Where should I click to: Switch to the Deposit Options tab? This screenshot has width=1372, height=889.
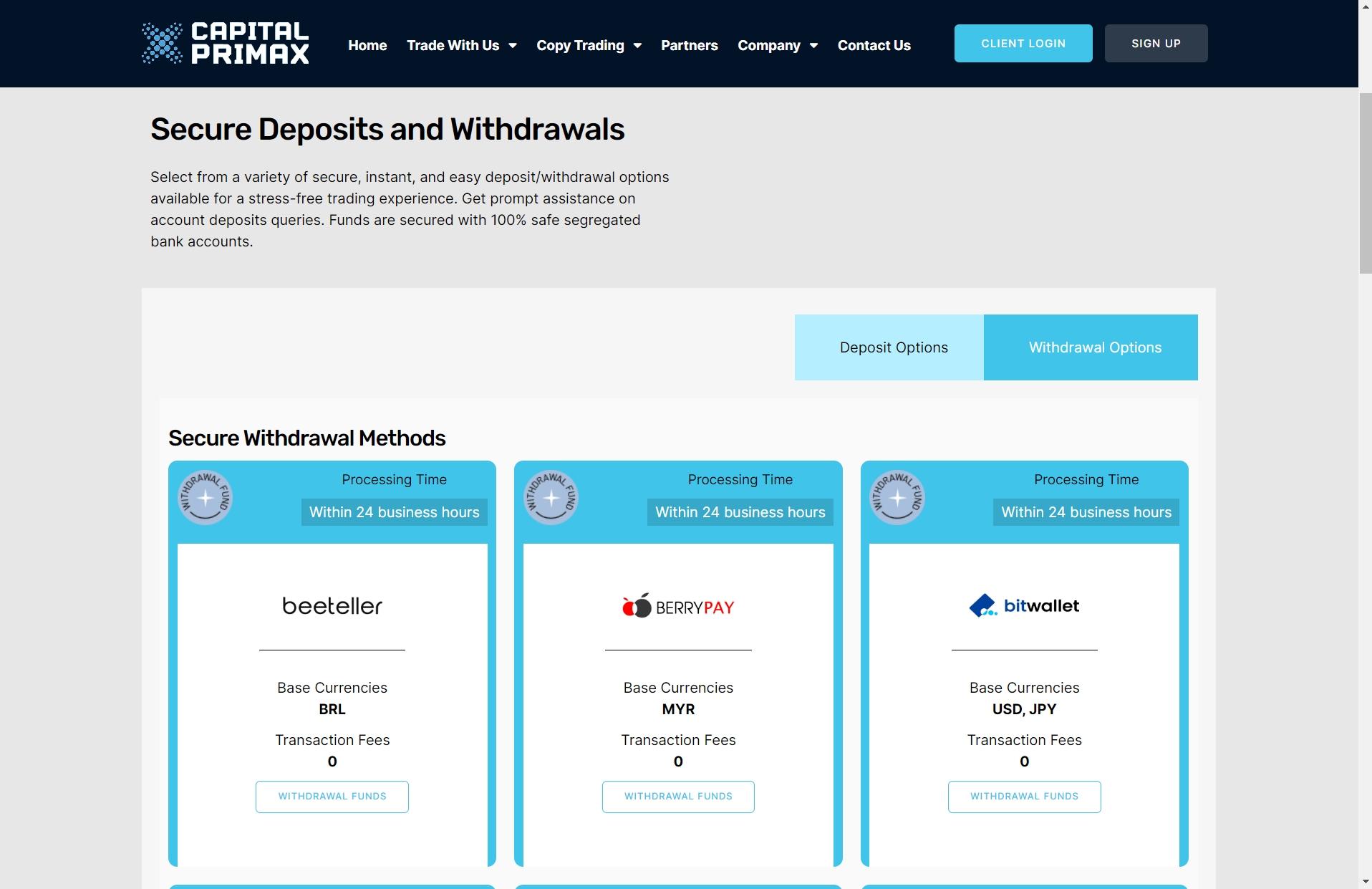point(889,347)
